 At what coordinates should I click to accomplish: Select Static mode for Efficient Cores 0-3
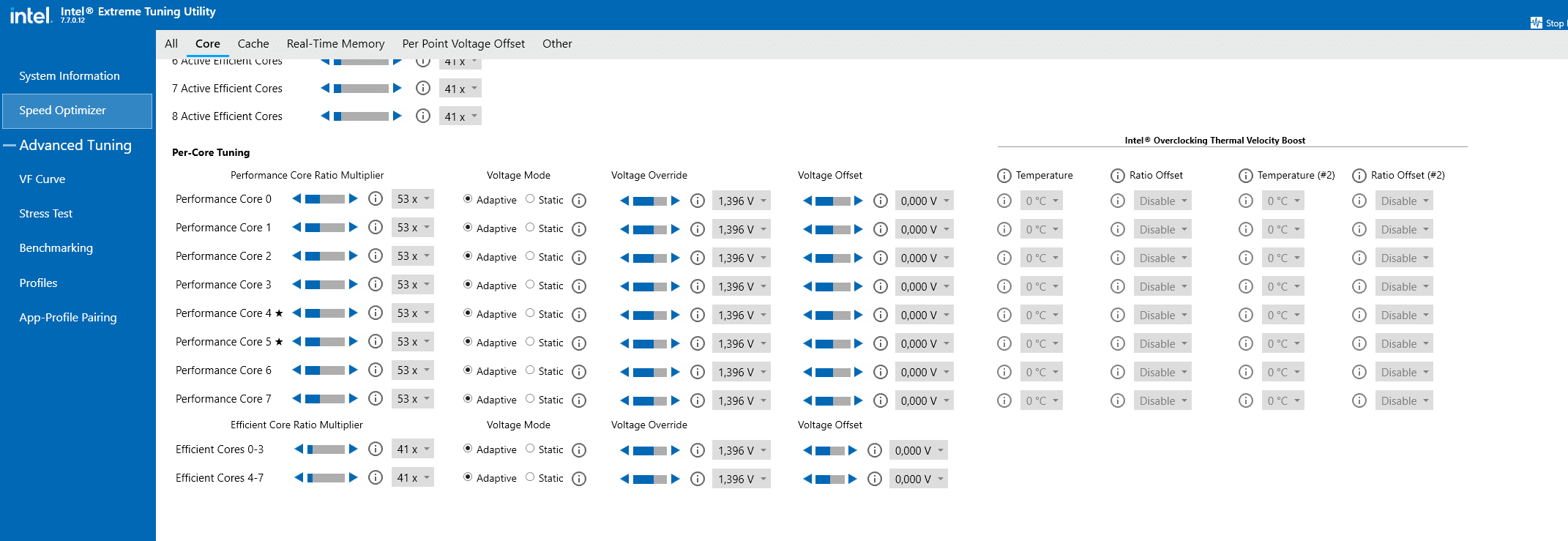click(530, 449)
